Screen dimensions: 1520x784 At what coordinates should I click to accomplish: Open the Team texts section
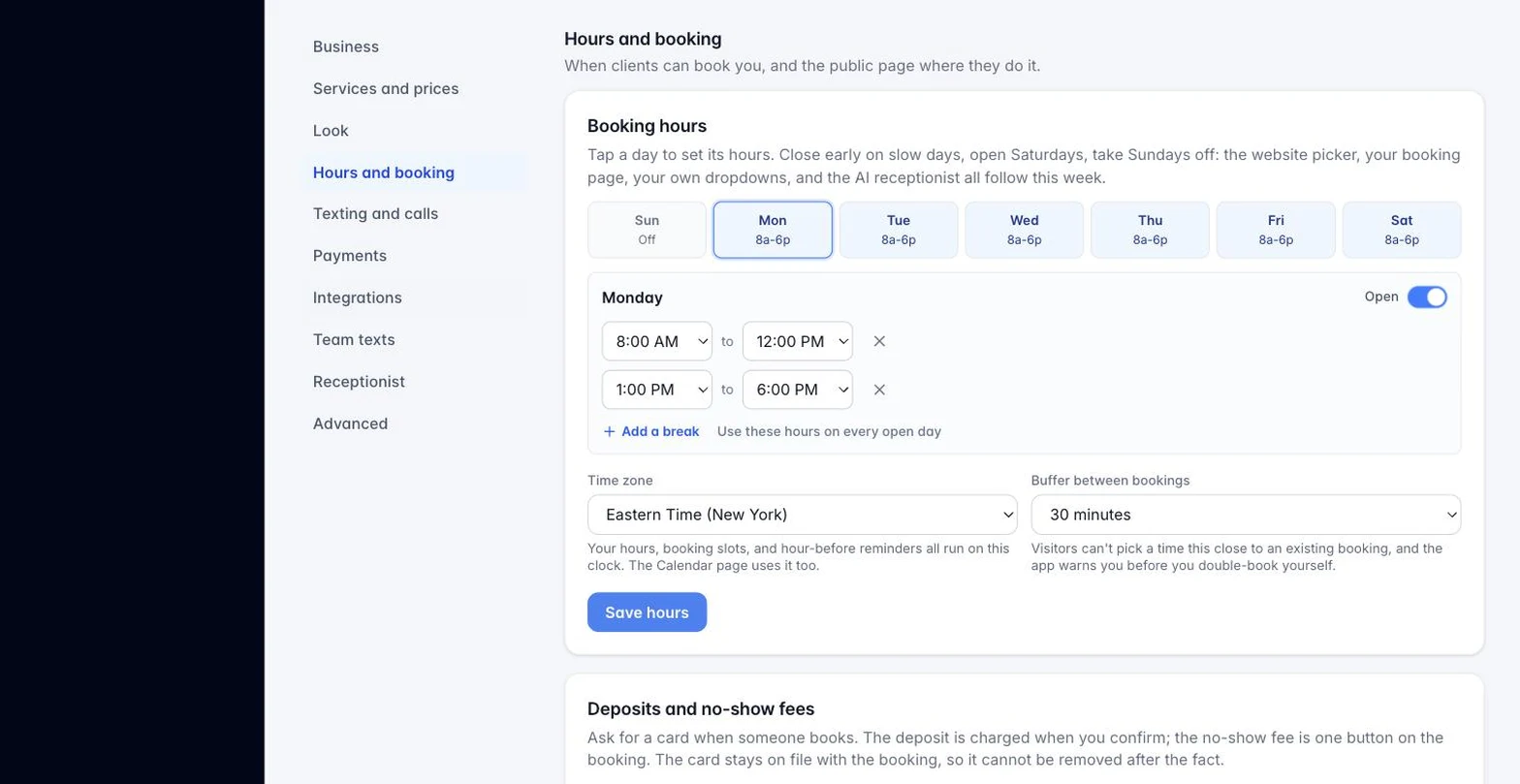415,339
